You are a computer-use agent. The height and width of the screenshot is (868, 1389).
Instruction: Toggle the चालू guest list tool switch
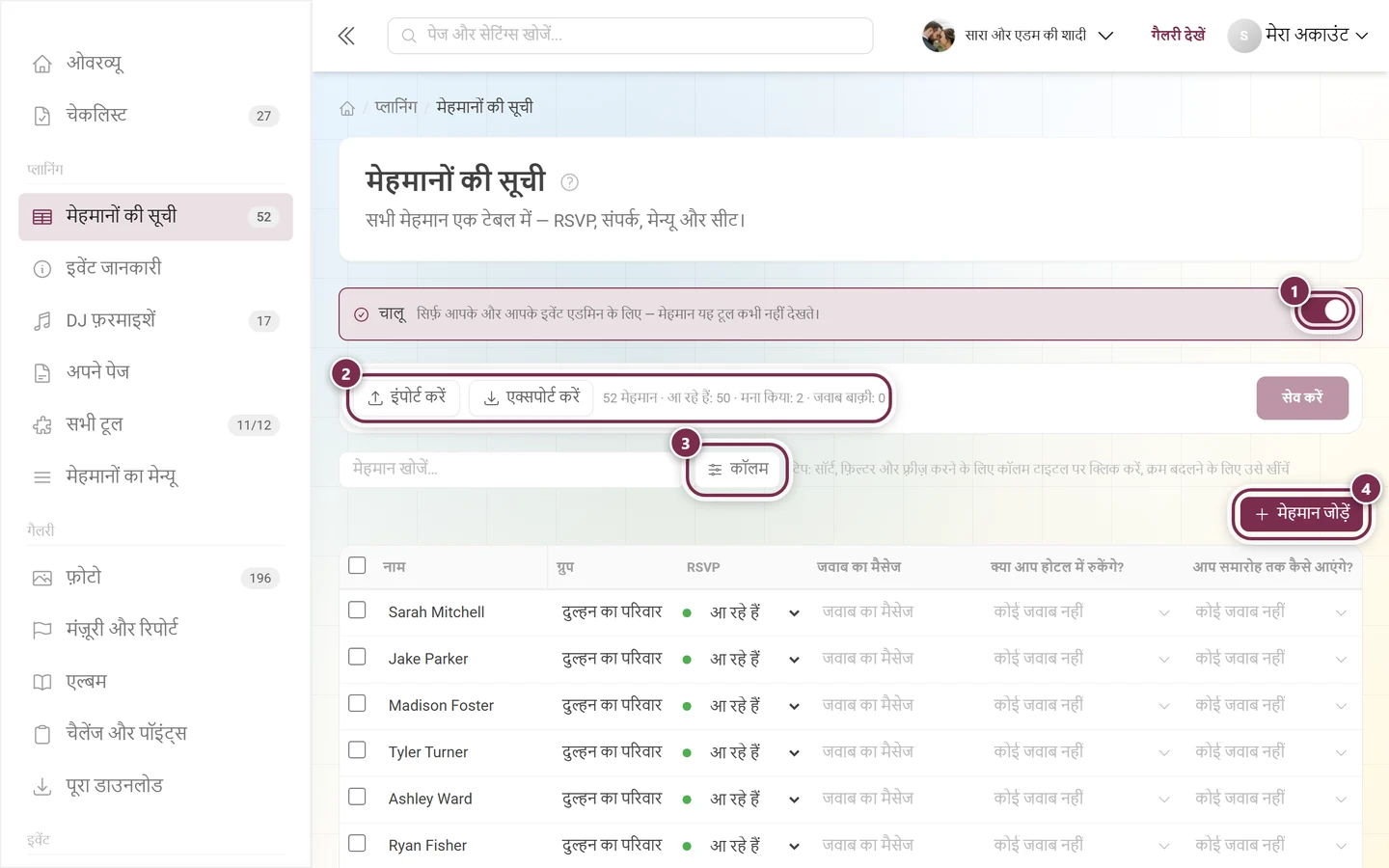1326,311
